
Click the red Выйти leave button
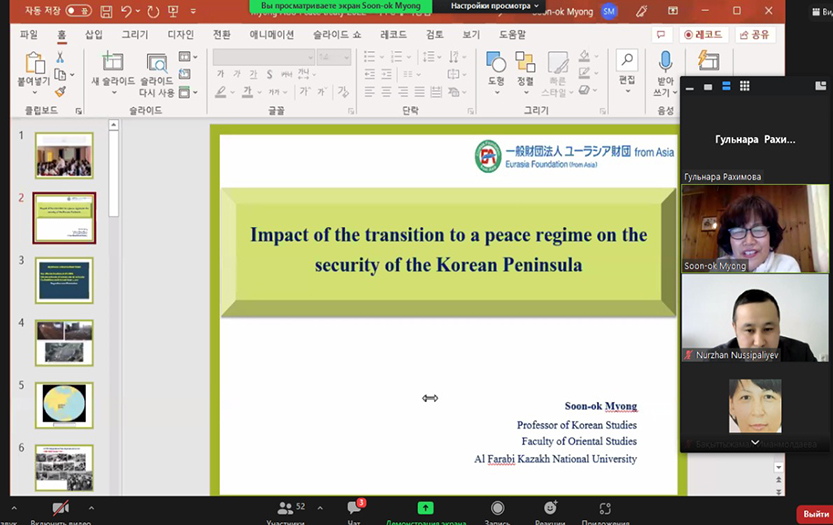[x=814, y=513]
